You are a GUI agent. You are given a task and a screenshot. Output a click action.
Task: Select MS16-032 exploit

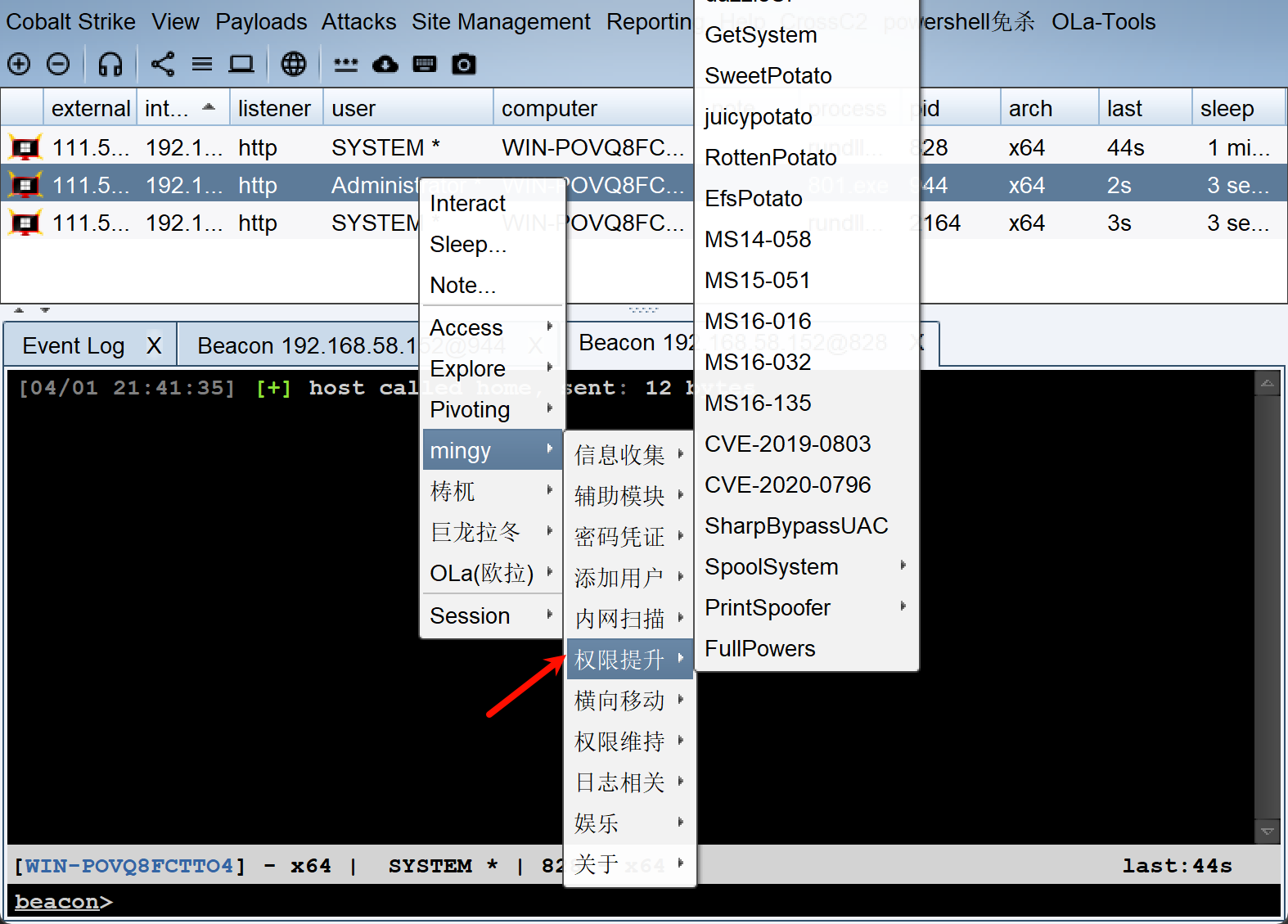806,362
